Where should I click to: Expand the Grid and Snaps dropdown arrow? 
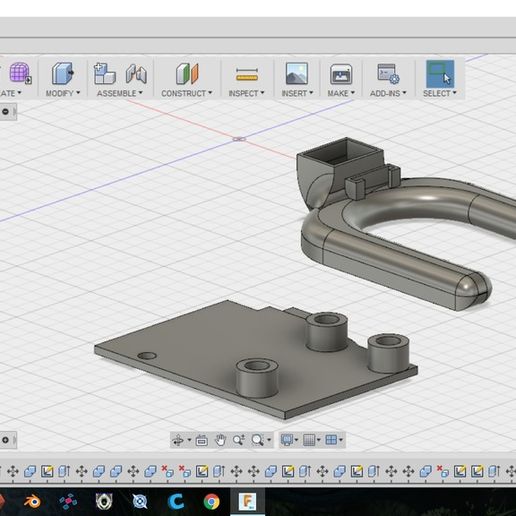(319, 440)
